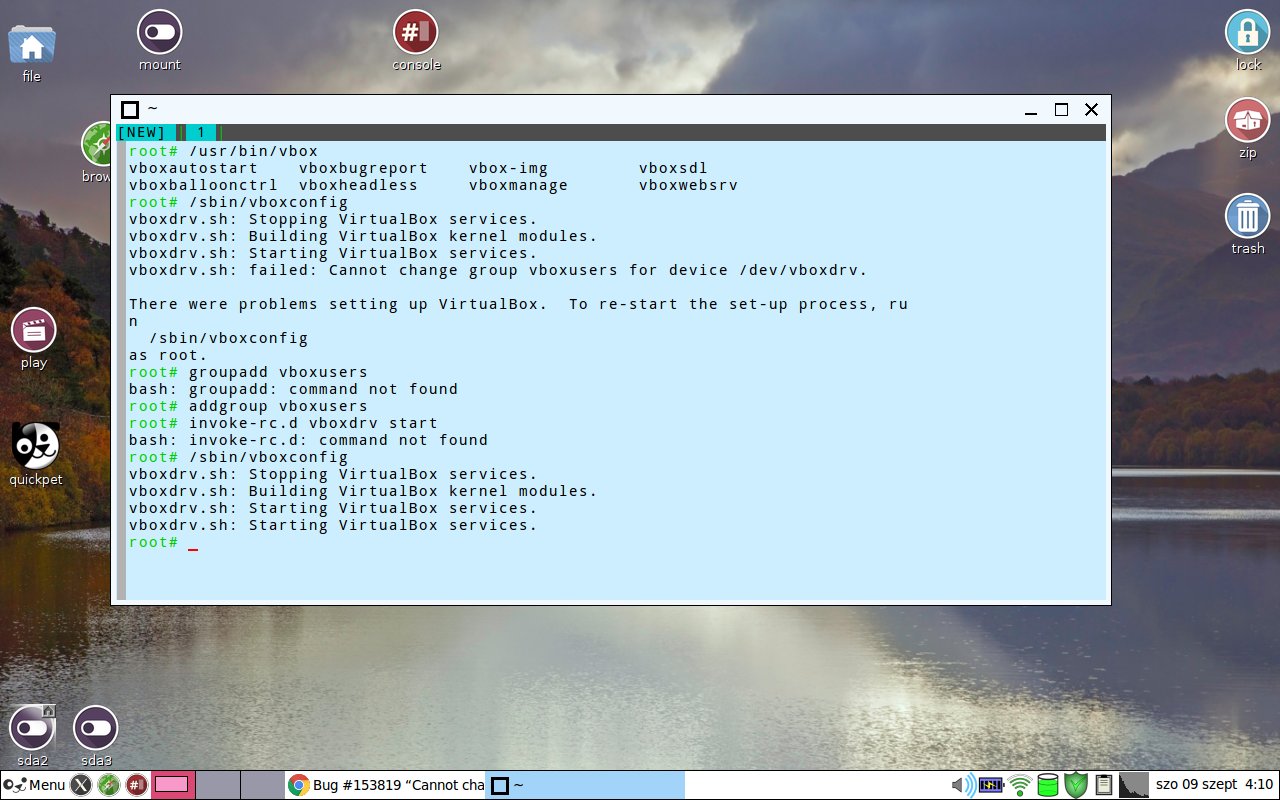Click the green shield firewall tray icon
The width and height of the screenshot is (1280, 800).
(x=1075, y=785)
